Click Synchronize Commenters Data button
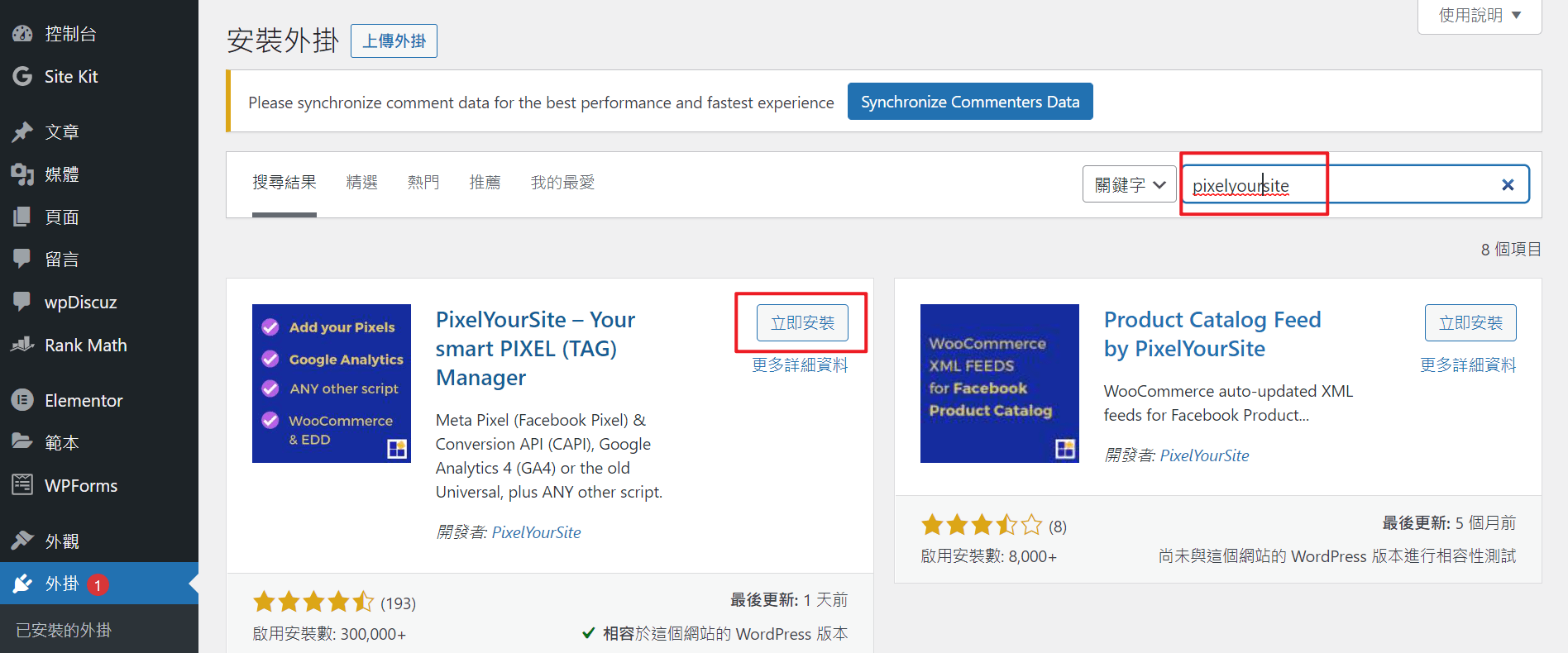This screenshot has height=653, width=1568. (970, 102)
